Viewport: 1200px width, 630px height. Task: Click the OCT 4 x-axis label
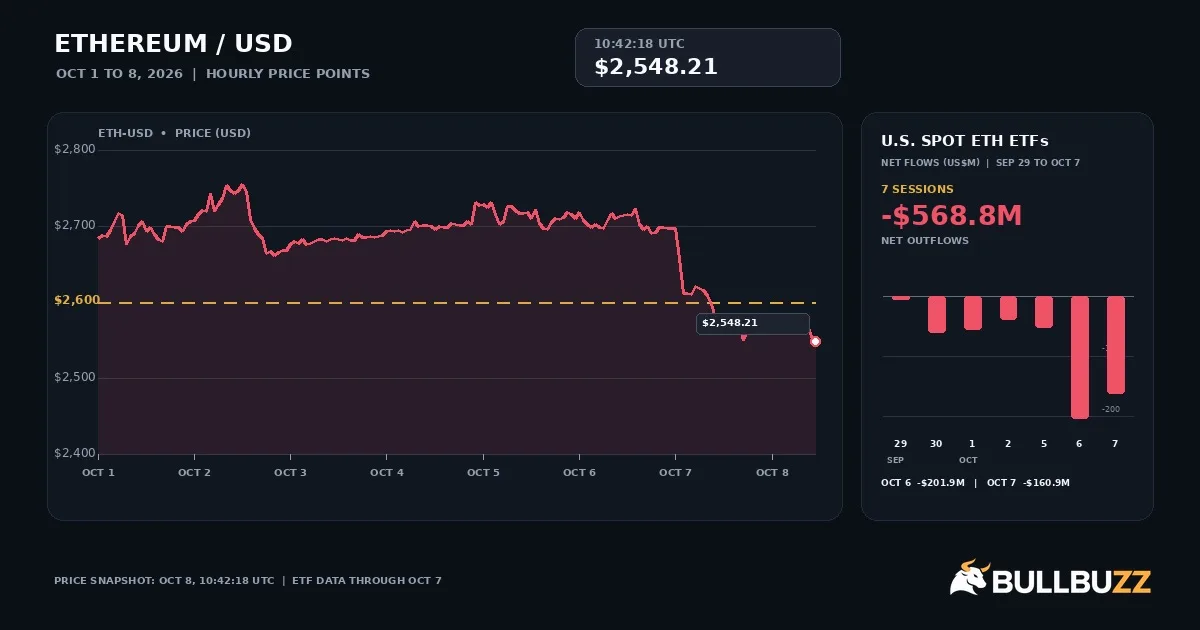point(387,472)
